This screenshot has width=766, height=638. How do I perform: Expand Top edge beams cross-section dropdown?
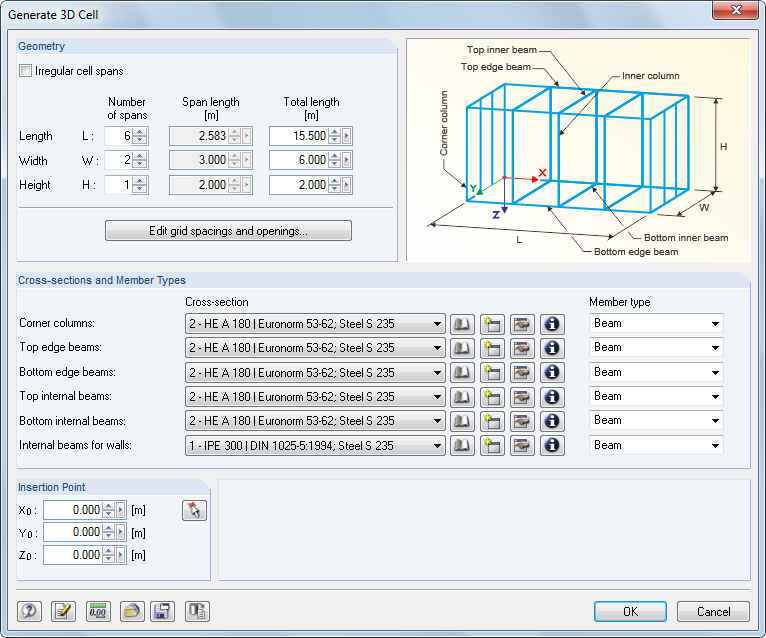(437, 348)
